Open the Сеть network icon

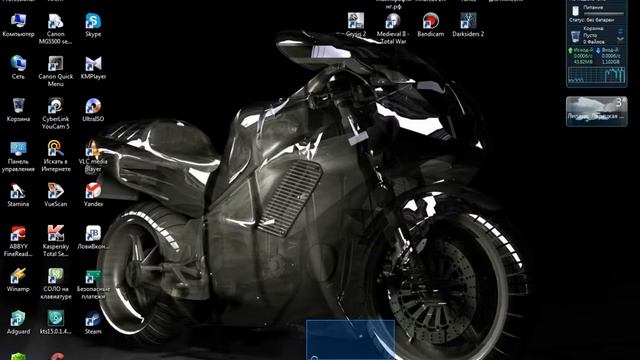pyautogui.click(x=18, y=68)
